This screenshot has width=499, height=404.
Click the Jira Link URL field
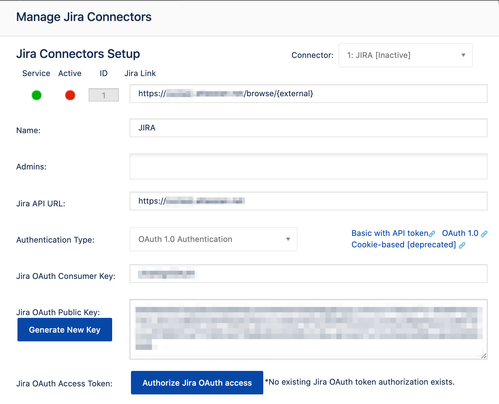(x=308, y=94)
